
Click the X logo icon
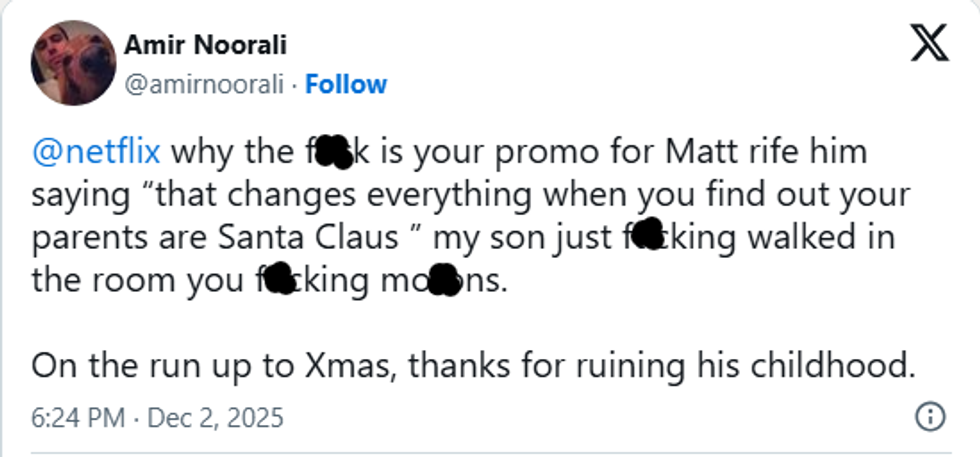coord(927,42)
